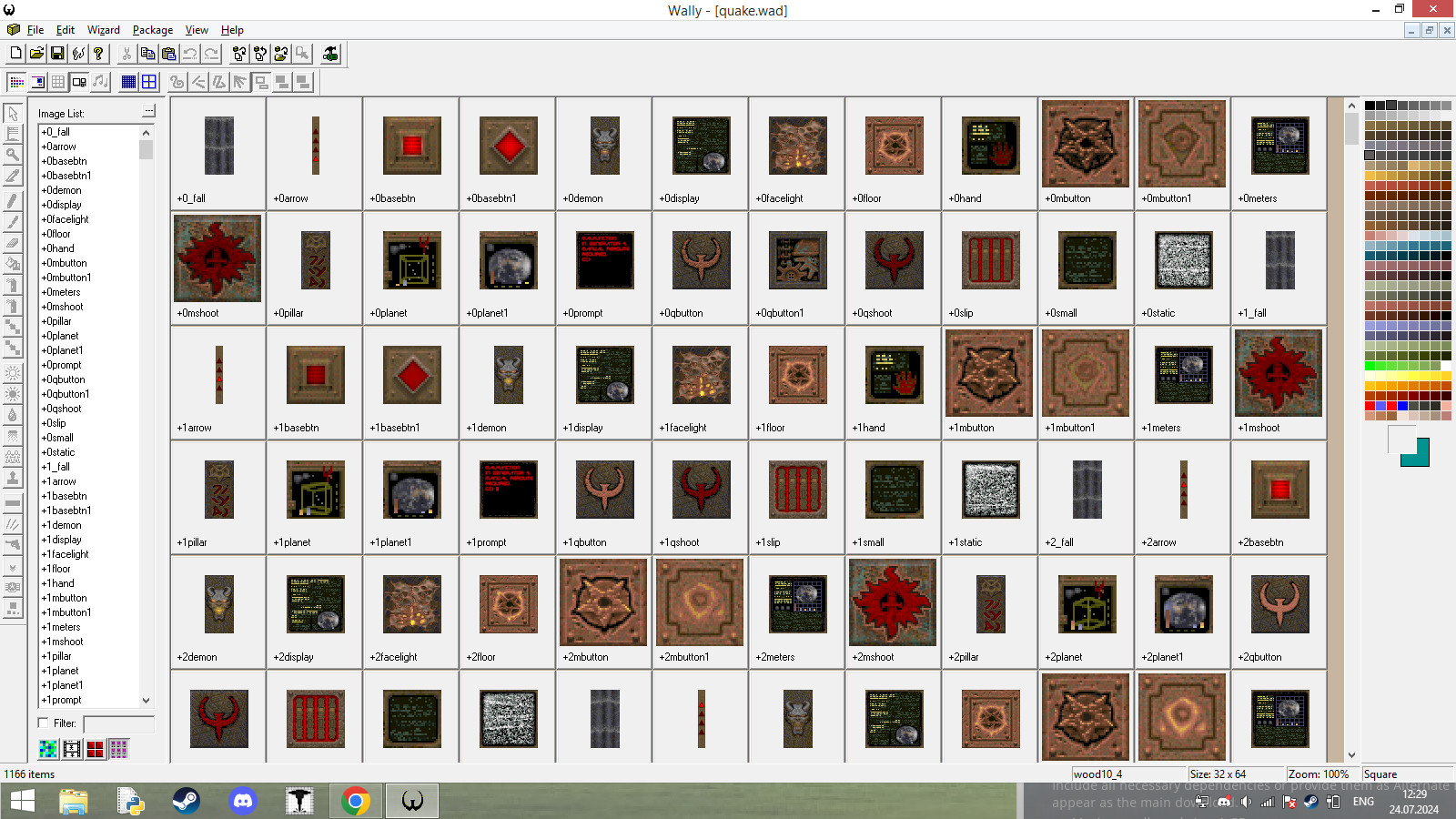Select the arrow selection tool in the left toolbar
This screenshot has width=1456, height=819.
[13, 113]
